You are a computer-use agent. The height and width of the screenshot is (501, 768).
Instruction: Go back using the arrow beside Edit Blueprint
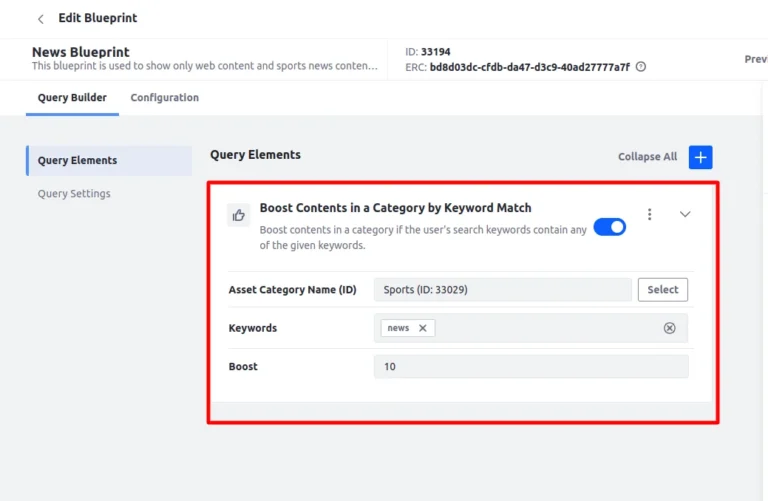tap(41, 19)
